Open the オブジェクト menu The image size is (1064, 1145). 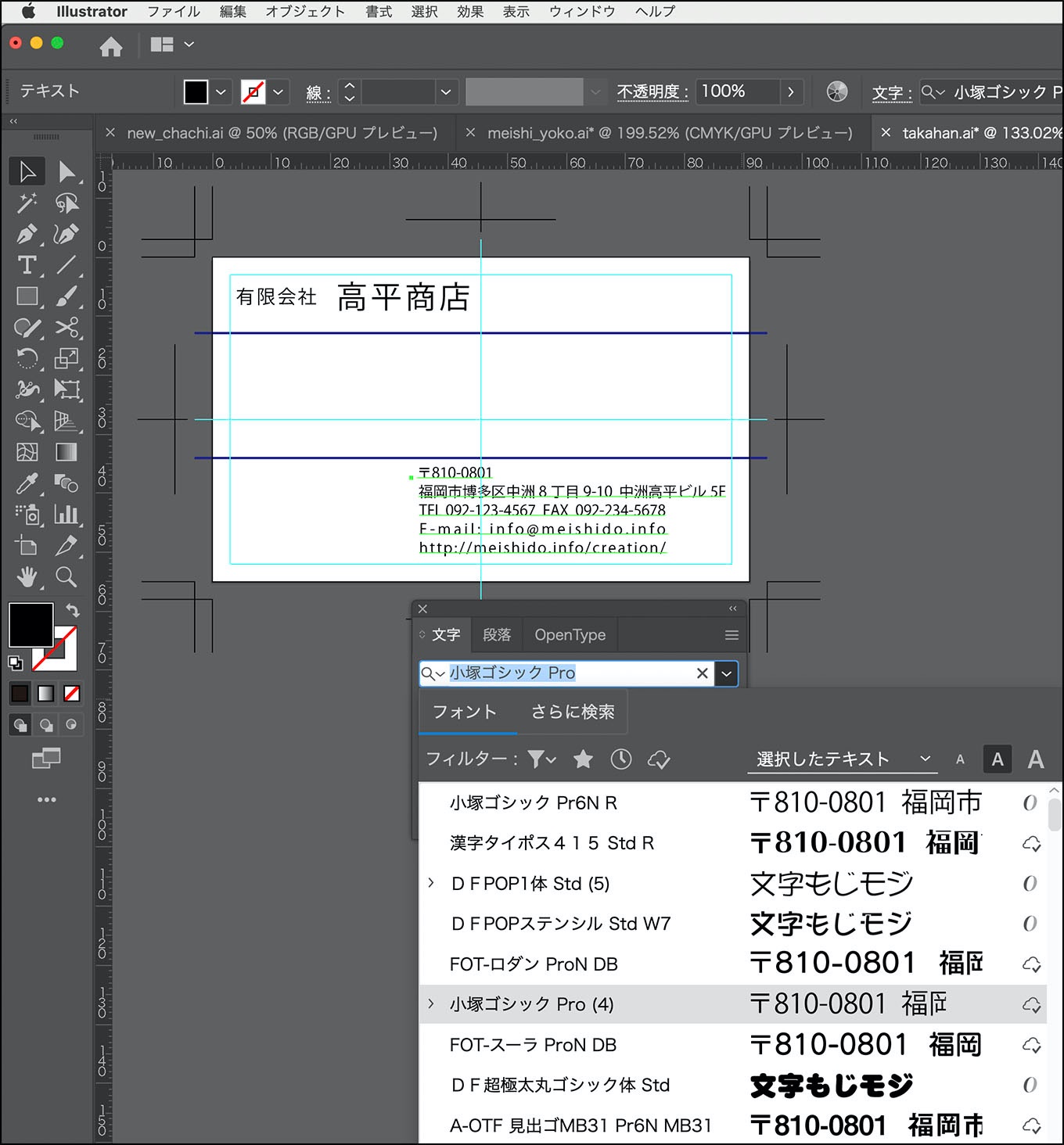(x=305, y=12)
